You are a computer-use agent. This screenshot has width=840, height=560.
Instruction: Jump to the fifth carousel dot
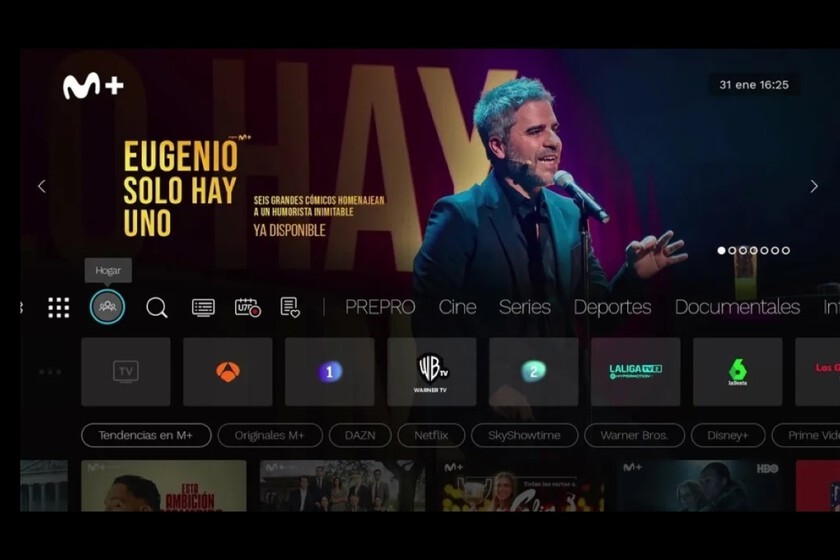tap(764, 250)
